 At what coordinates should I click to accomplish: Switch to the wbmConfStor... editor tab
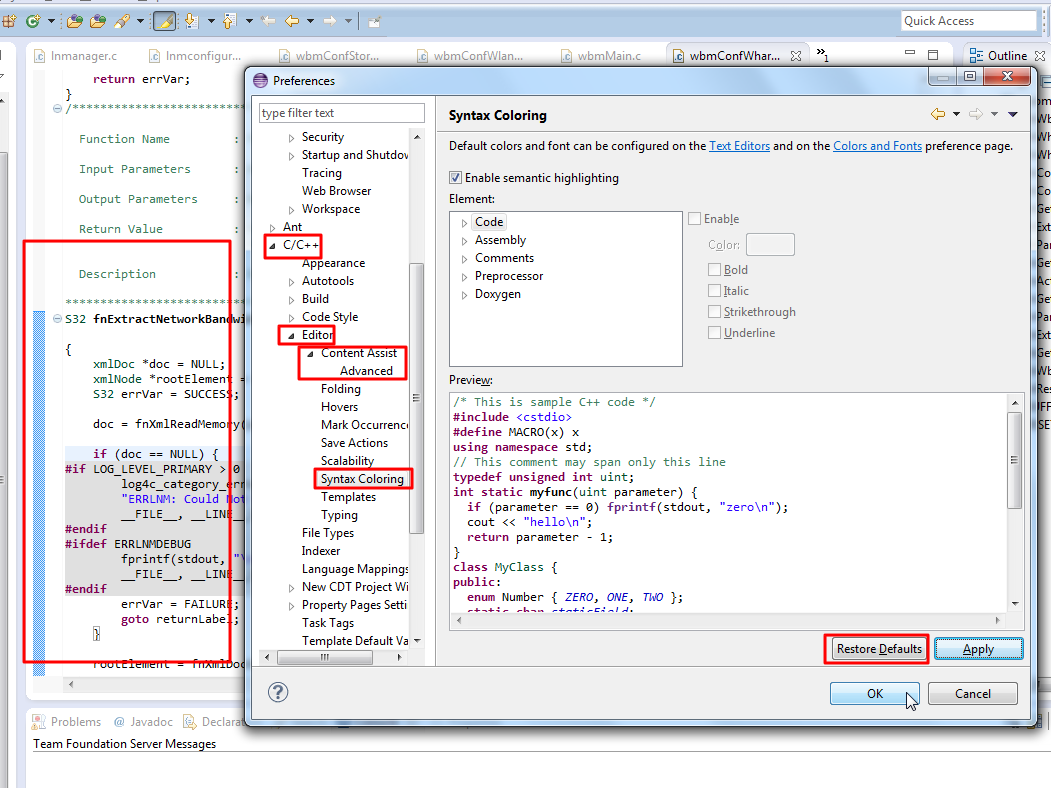329,56
